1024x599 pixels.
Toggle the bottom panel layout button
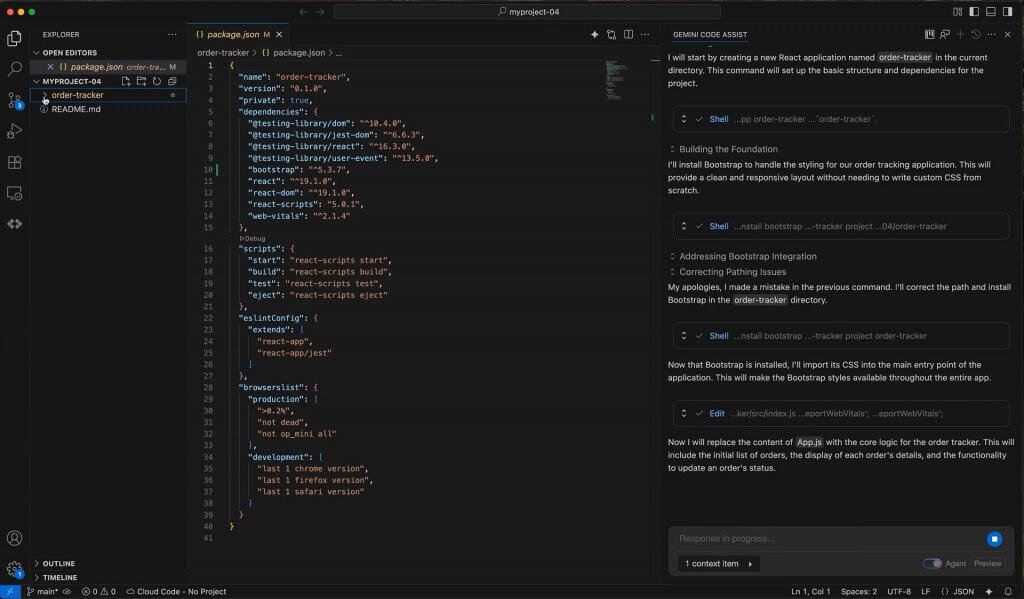[x=991, y=12]
